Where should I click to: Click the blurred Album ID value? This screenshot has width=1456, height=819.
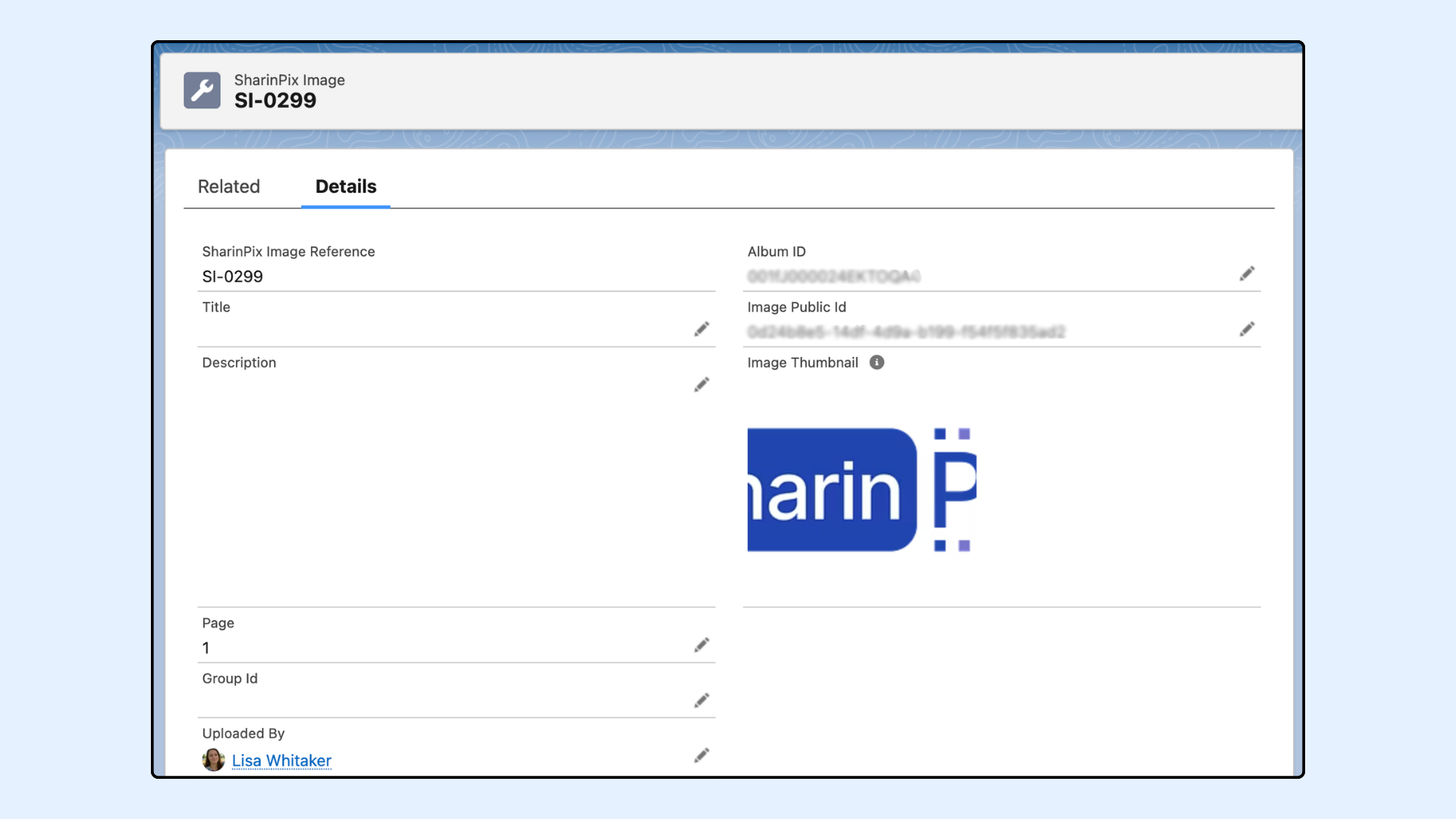[833, 277]
